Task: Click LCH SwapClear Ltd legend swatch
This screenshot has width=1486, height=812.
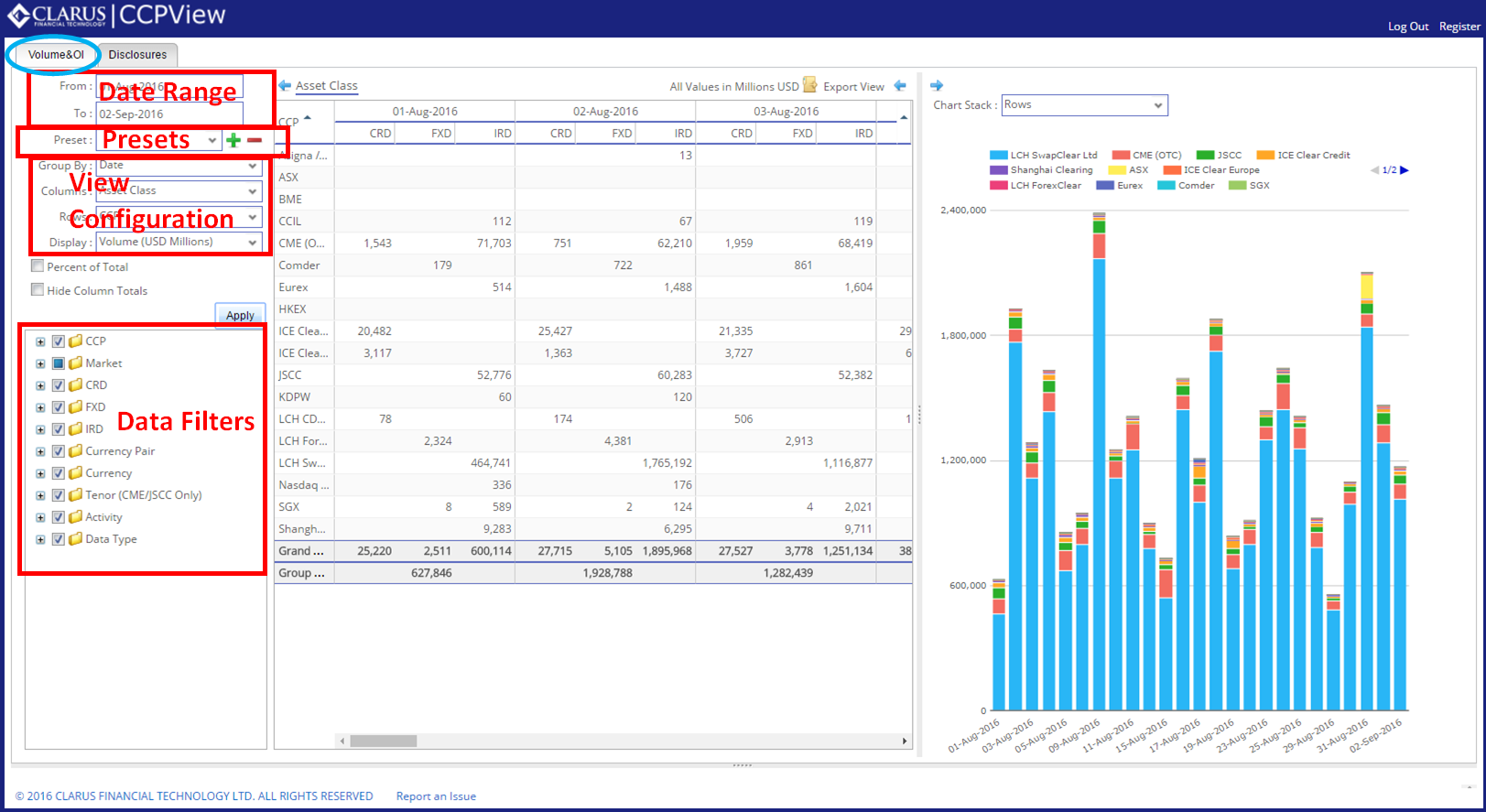Action: click(998, 156)
